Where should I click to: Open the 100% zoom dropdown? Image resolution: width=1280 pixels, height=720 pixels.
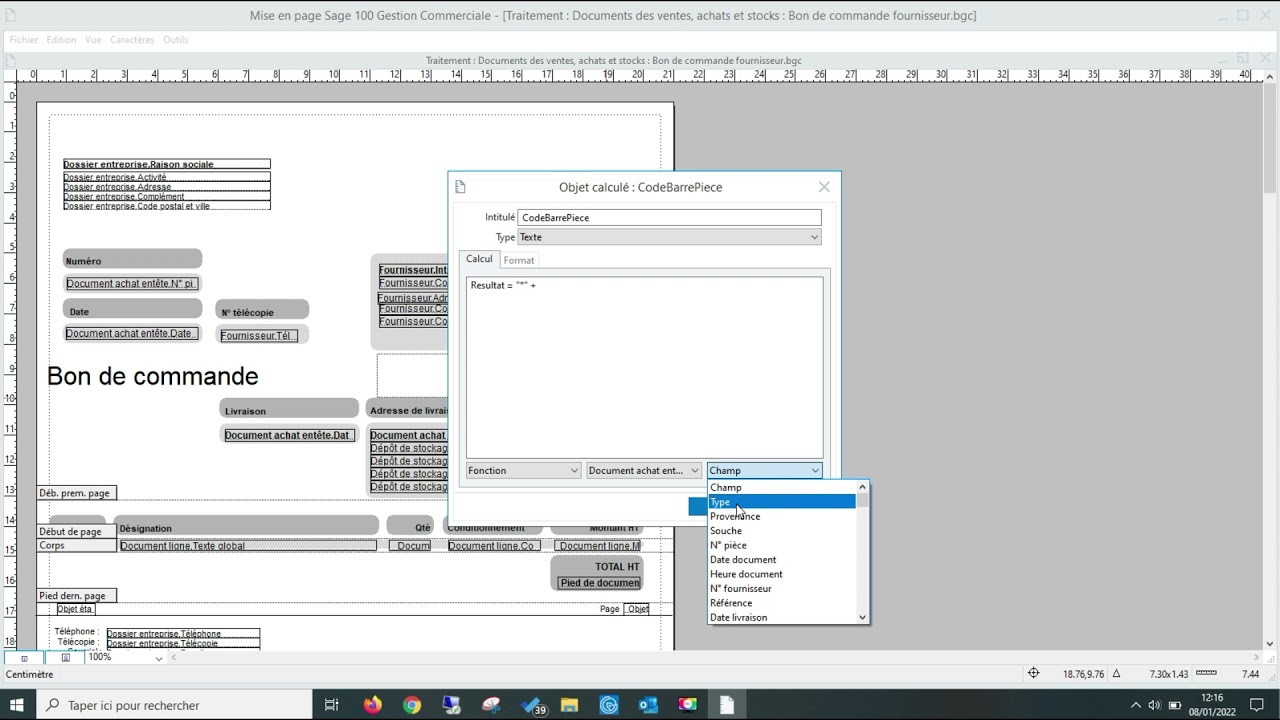pyautogui.click(x=158, y=658)
